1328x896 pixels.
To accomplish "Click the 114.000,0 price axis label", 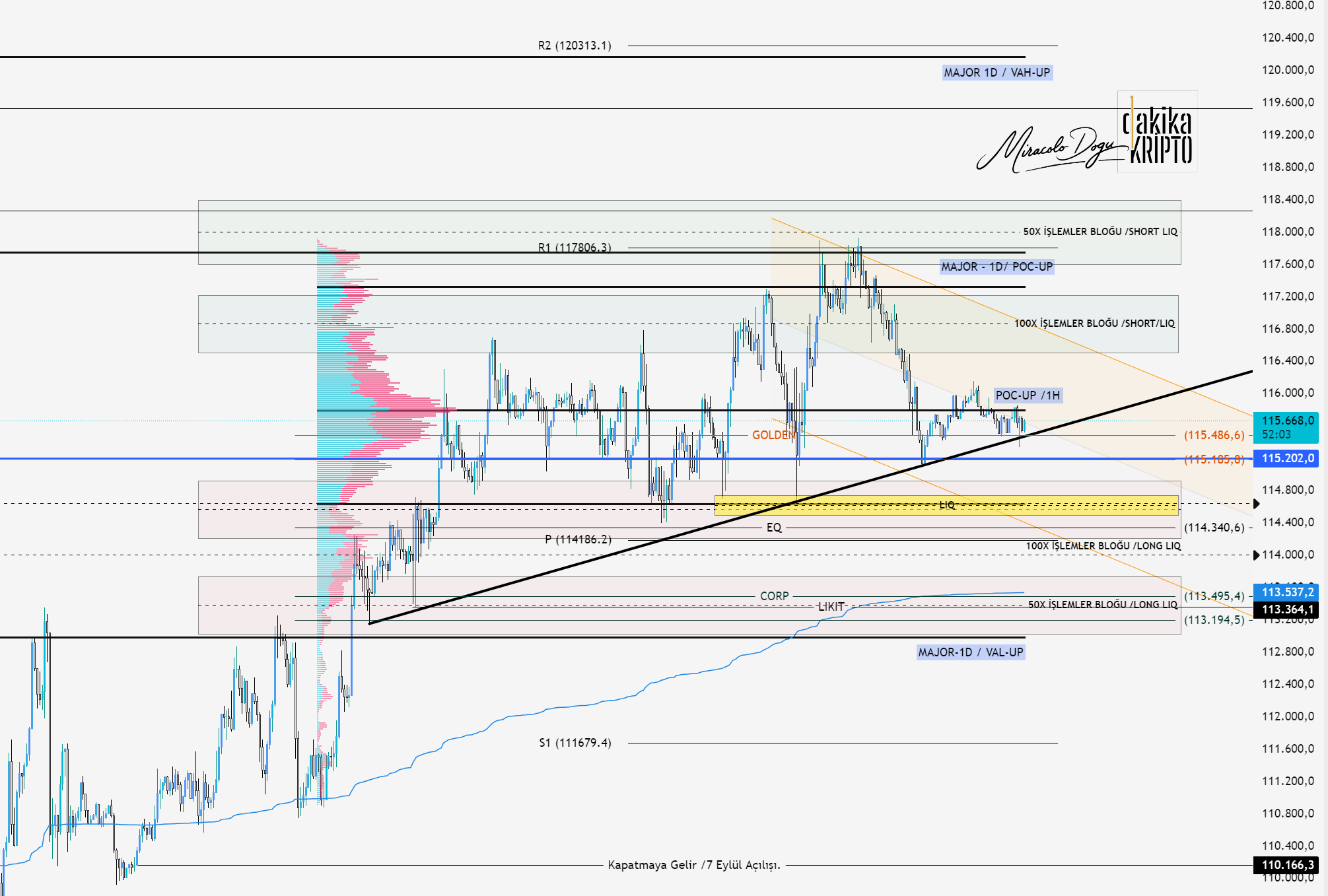I will [1288, 555].
